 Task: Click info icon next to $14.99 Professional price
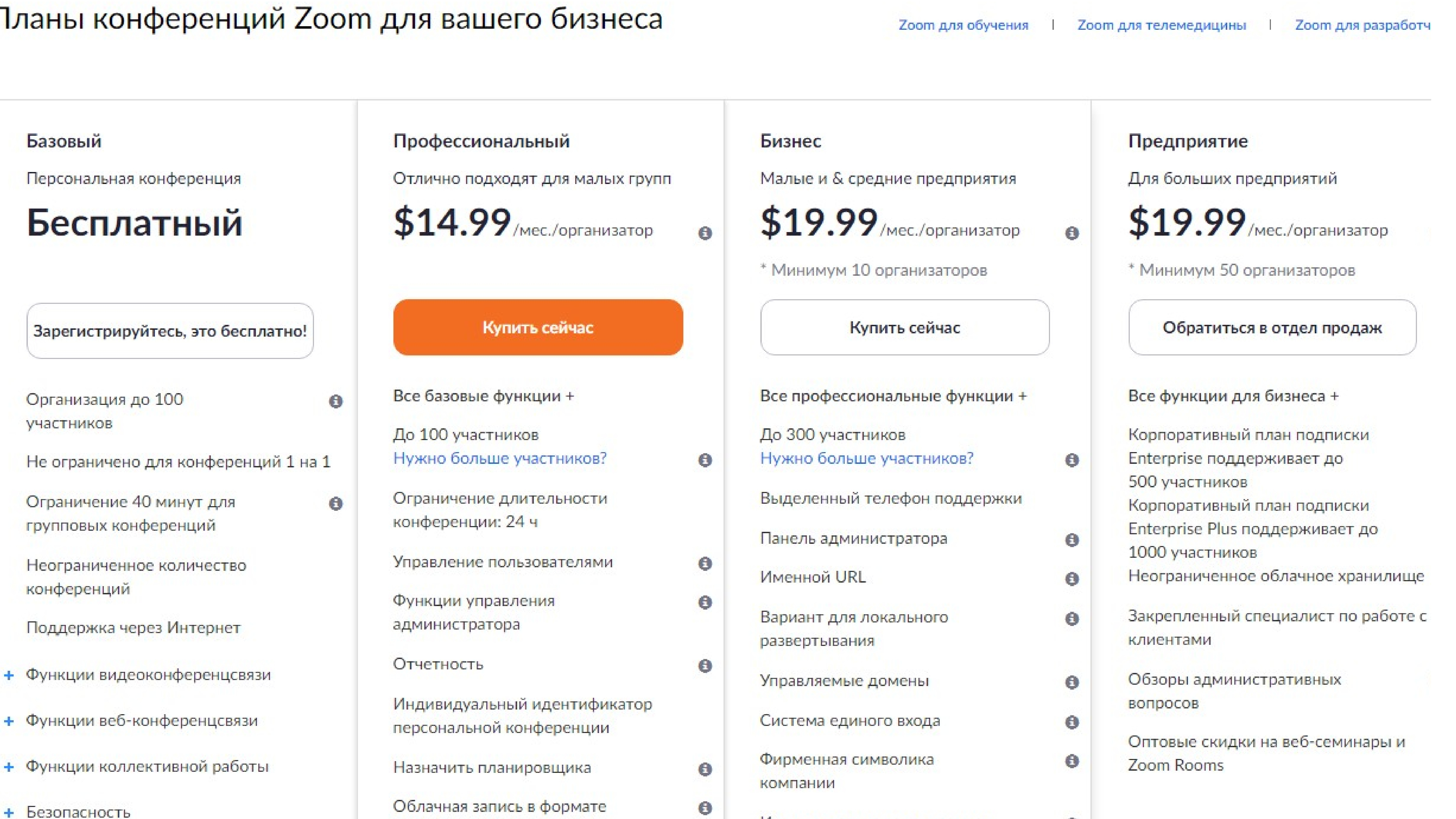pyautogui.click(x=705, y=233)
